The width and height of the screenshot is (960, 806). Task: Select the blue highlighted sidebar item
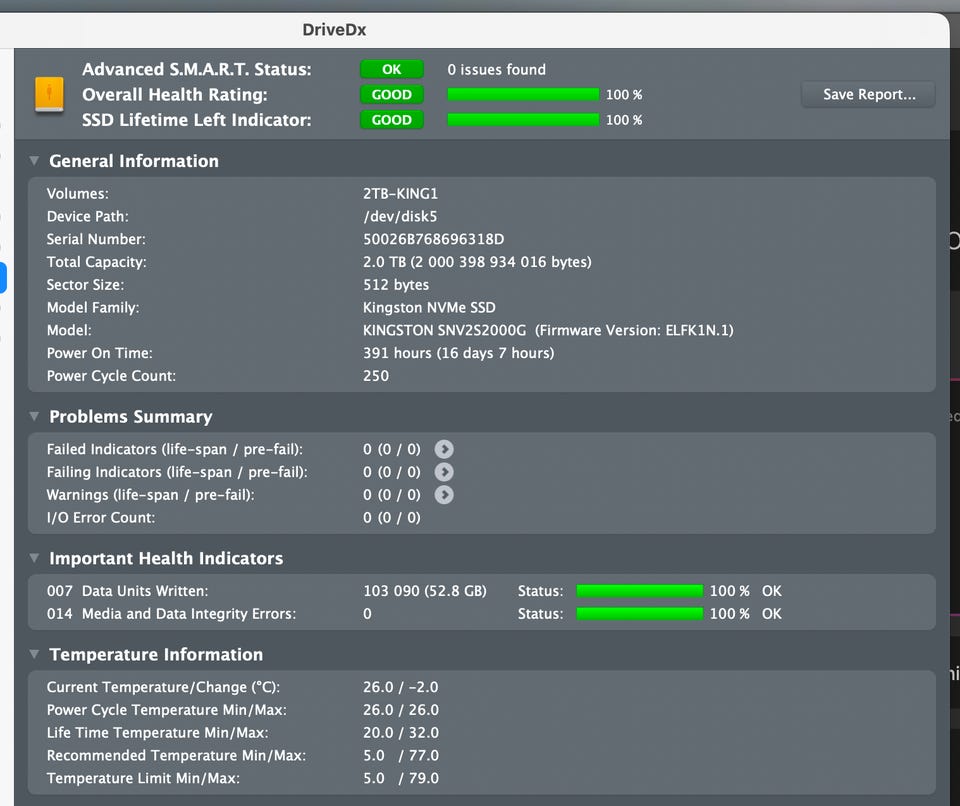[x=2, y=277]
